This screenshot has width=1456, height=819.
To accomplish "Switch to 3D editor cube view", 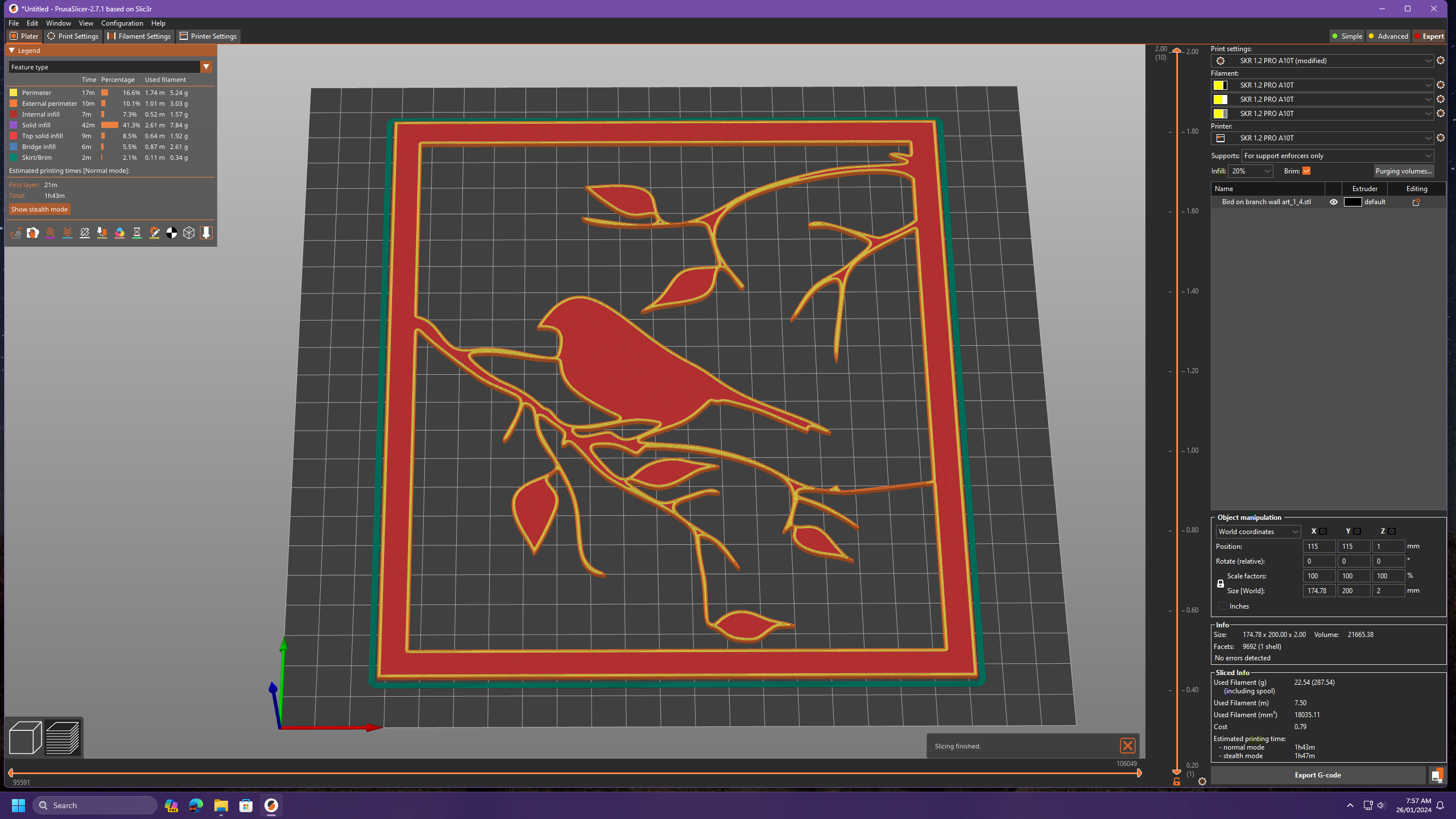I will [25, 737].
